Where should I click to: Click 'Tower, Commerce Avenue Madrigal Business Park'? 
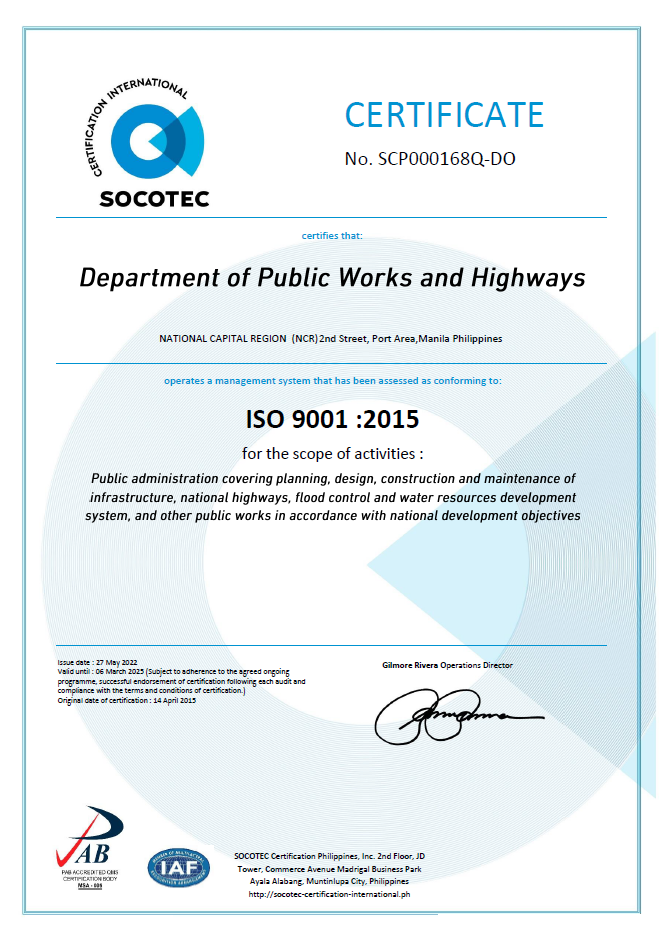pos(329,869)
